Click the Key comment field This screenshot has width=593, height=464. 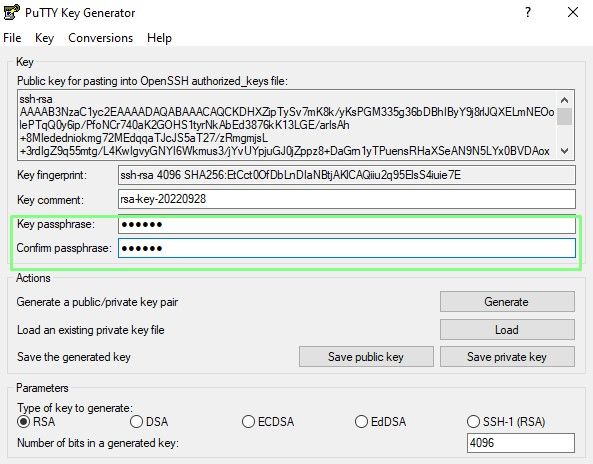click(347, 199)
